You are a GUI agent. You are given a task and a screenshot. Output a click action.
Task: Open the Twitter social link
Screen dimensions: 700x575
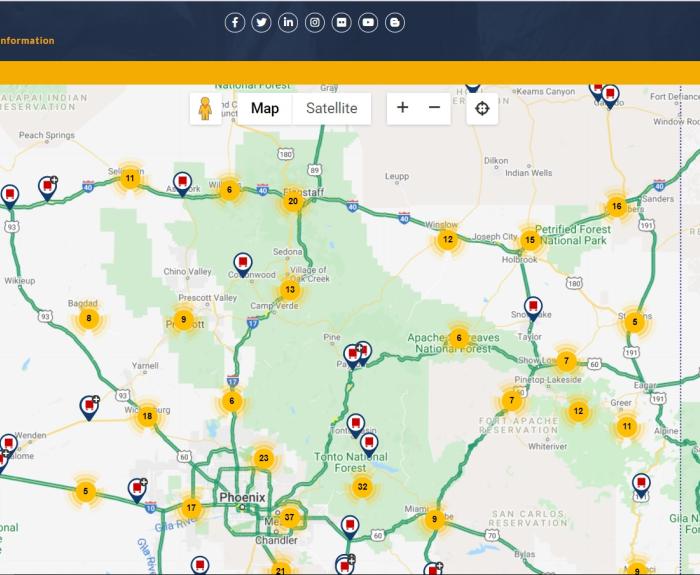tap(262, 22)
